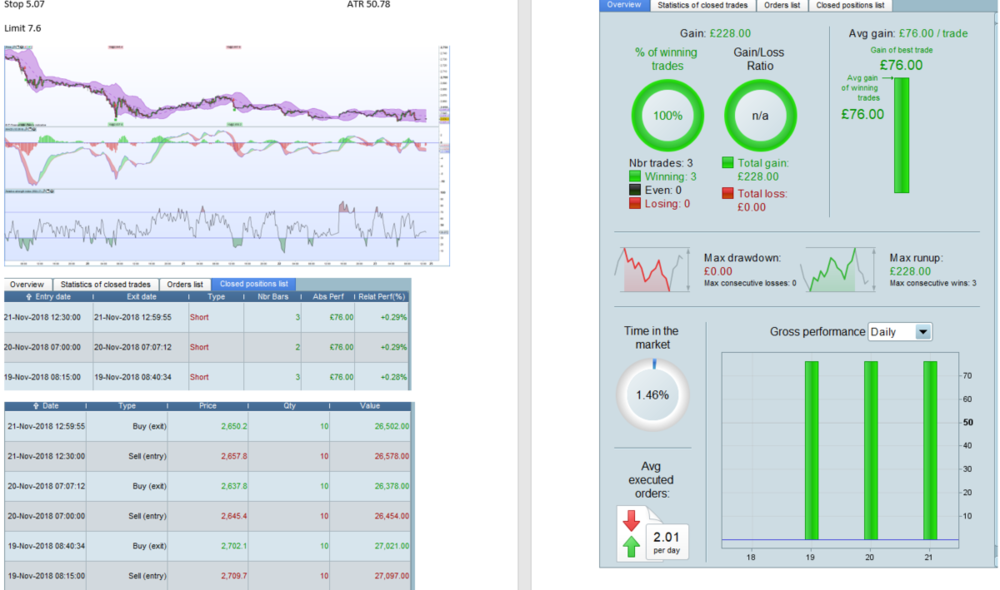
Task: Click the green performance bar for day 20
Action: click(x=871, y=450)
